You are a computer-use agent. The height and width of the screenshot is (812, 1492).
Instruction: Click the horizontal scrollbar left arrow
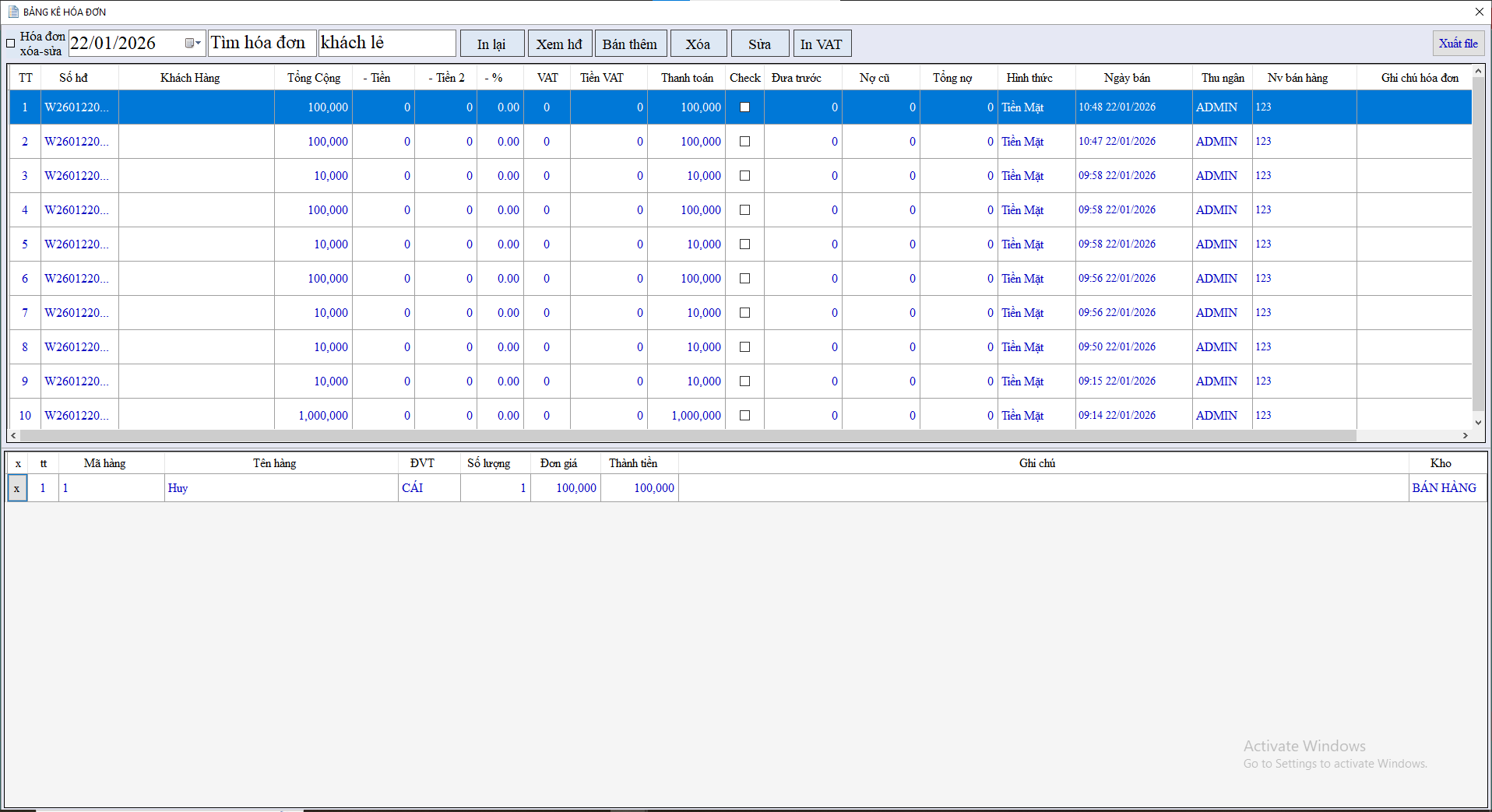(13, 436)
